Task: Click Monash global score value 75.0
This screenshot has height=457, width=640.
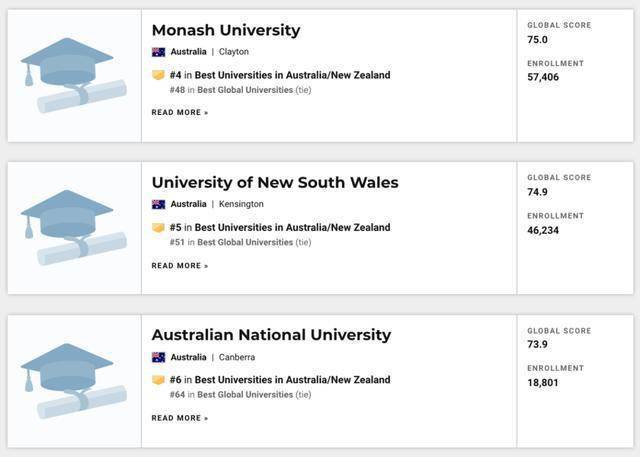Action: pos(538,40)
